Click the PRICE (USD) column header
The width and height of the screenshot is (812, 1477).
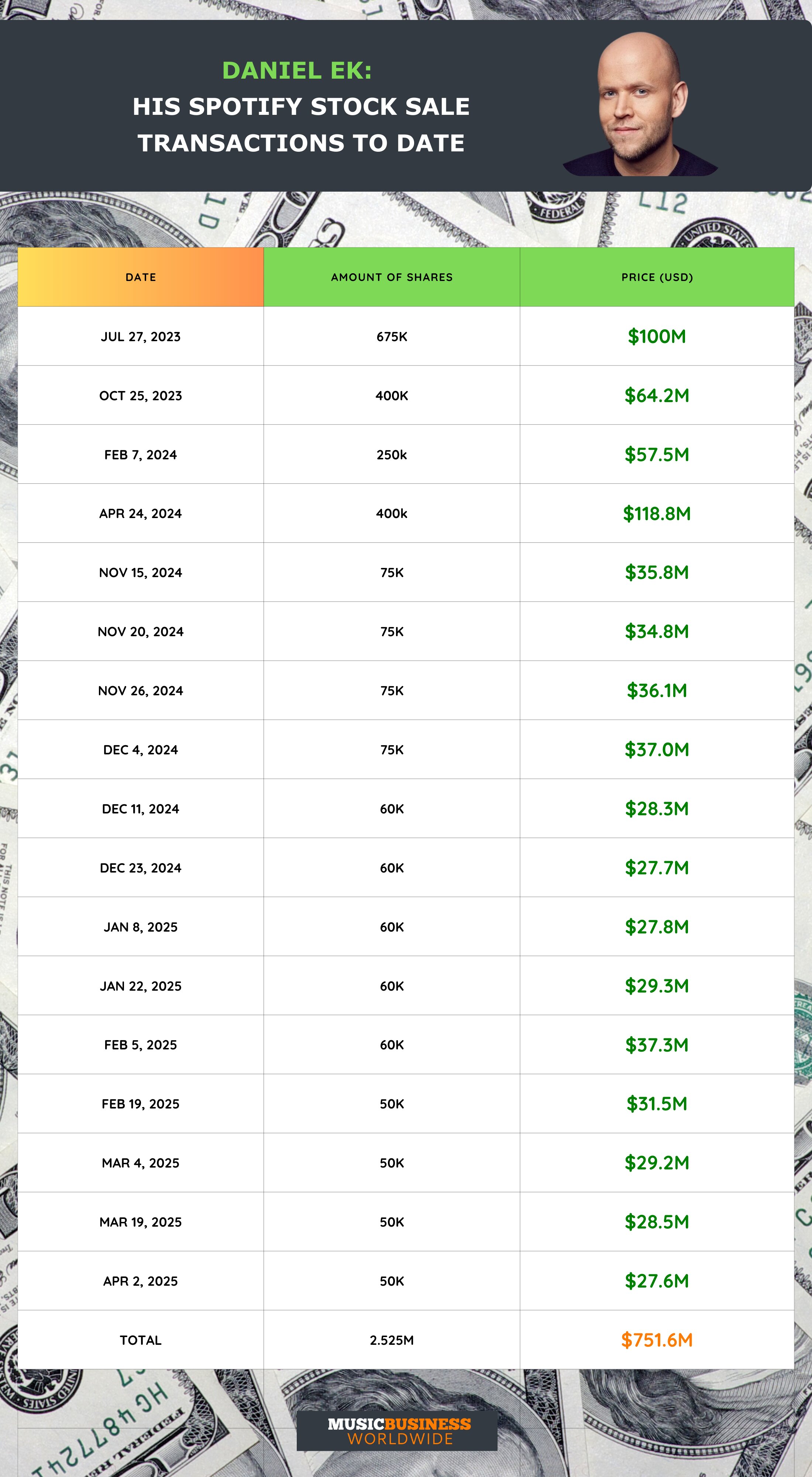pyautogui.click(x=657, y=278)
